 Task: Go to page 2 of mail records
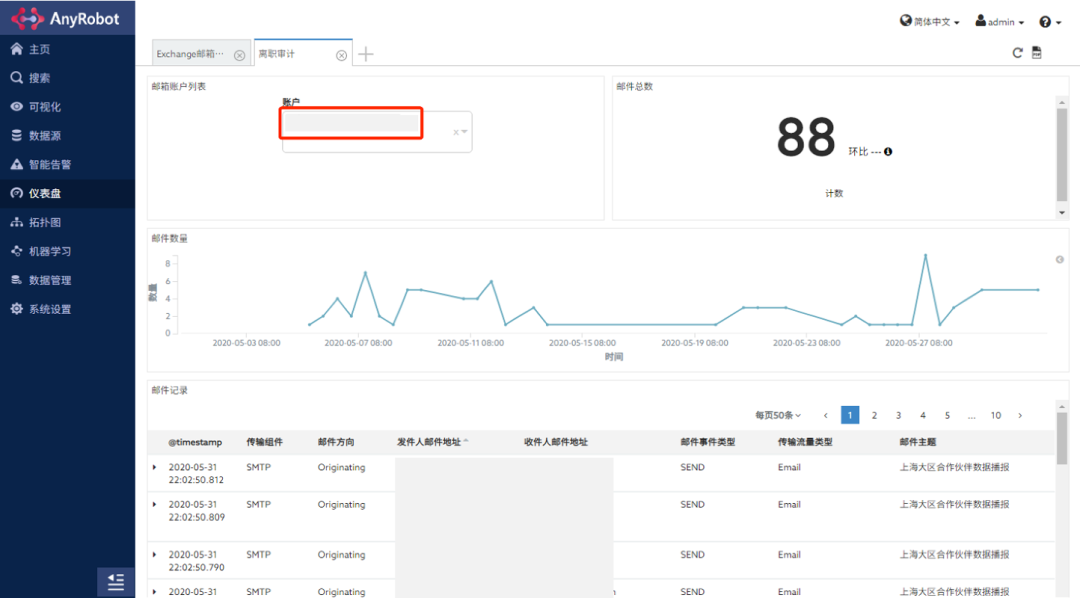(874, 415)
